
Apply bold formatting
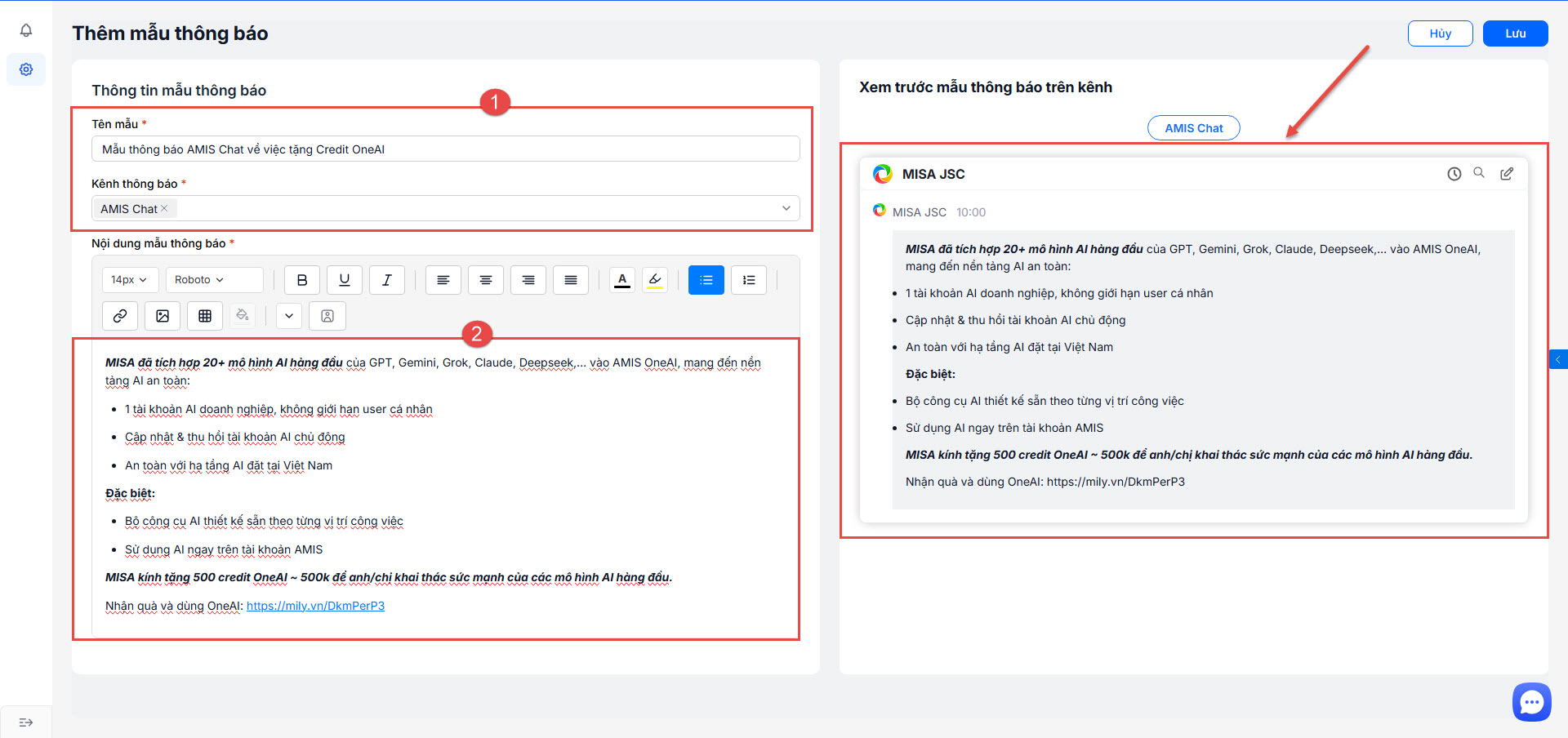pyautogui.click(x=302, y=280)
